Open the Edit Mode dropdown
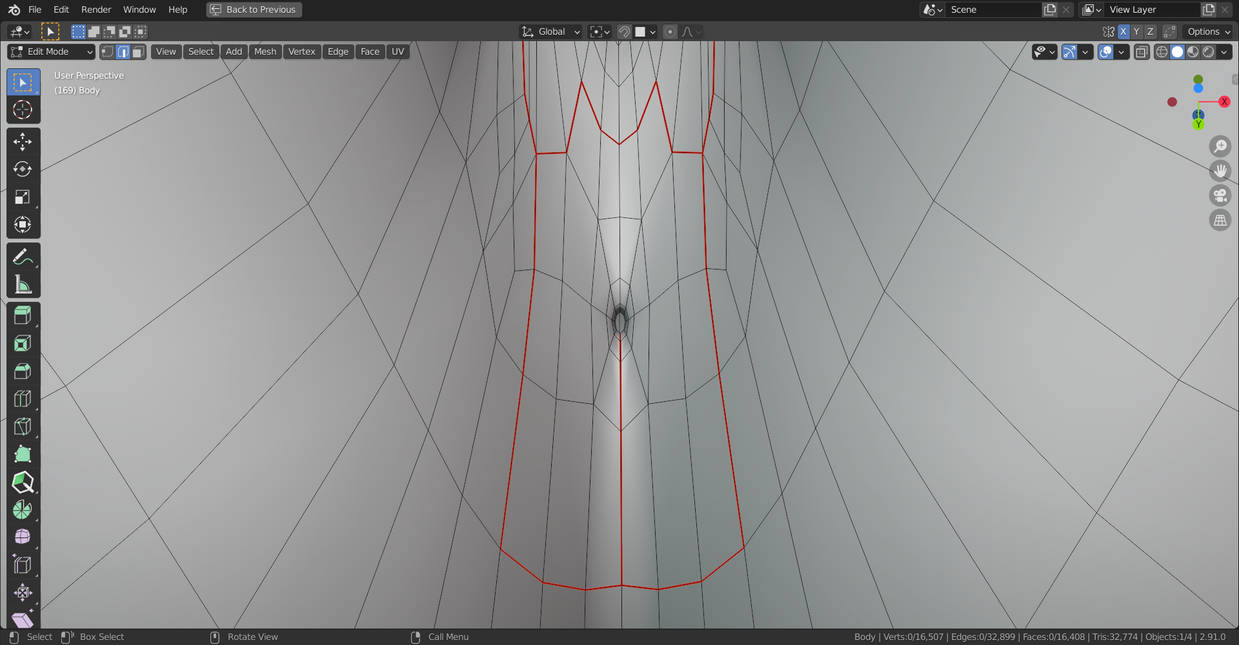Viewport: 1239px width, 645px height. (51, 52)
